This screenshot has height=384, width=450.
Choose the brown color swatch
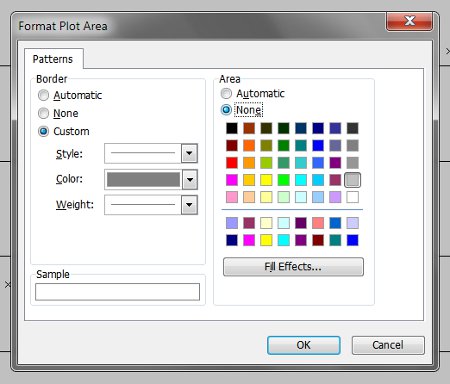(249, 128)
